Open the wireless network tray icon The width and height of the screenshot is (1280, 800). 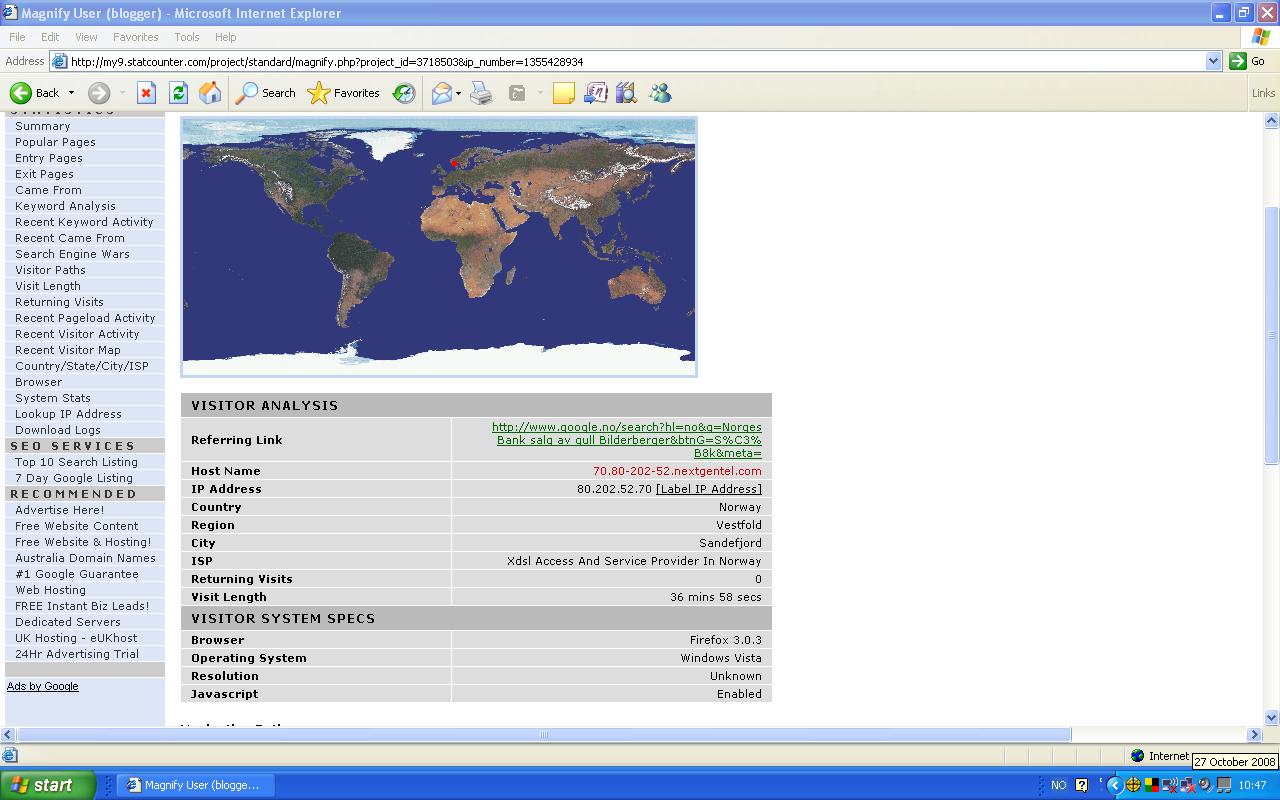pos(1169,785)
